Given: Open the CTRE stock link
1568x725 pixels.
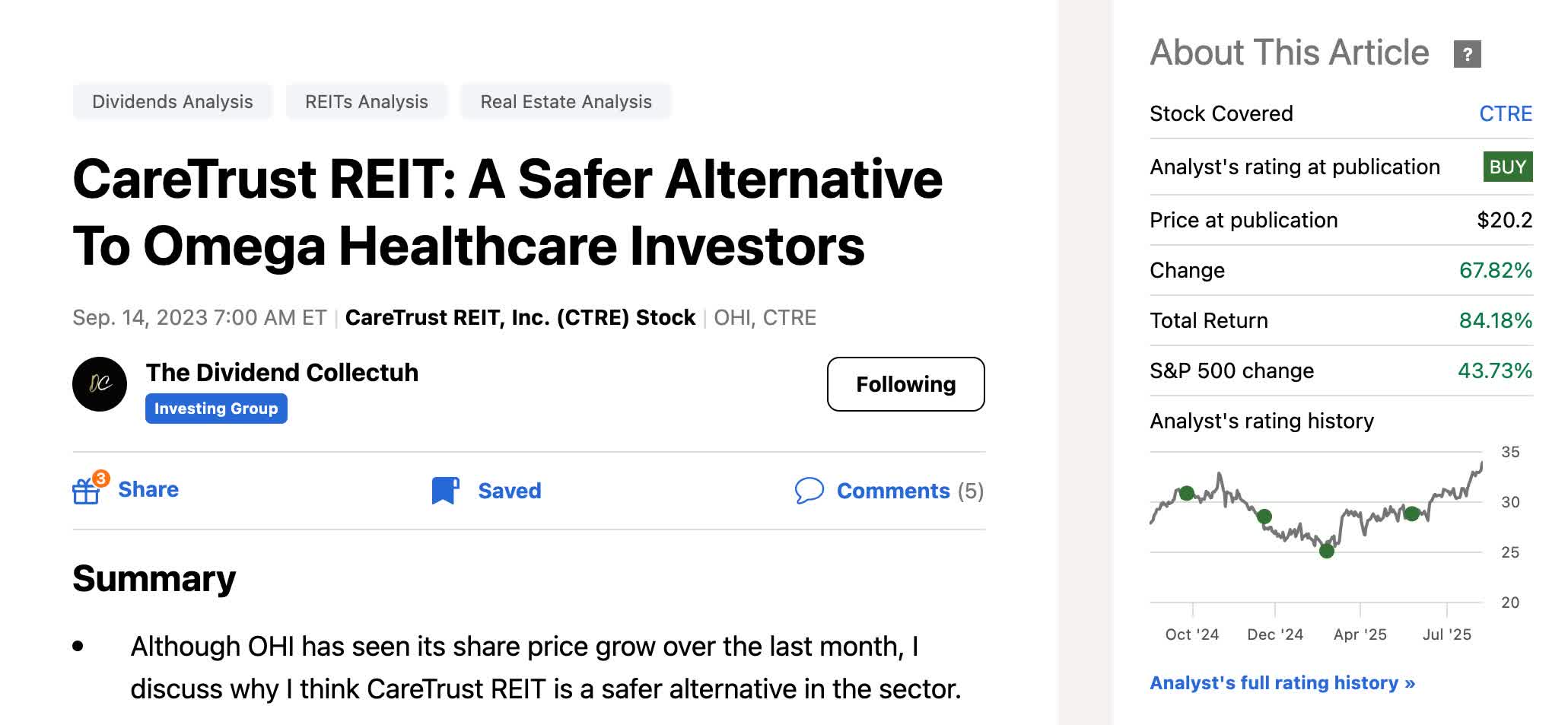Looking at the screenshot, I should click(1506, 113).
